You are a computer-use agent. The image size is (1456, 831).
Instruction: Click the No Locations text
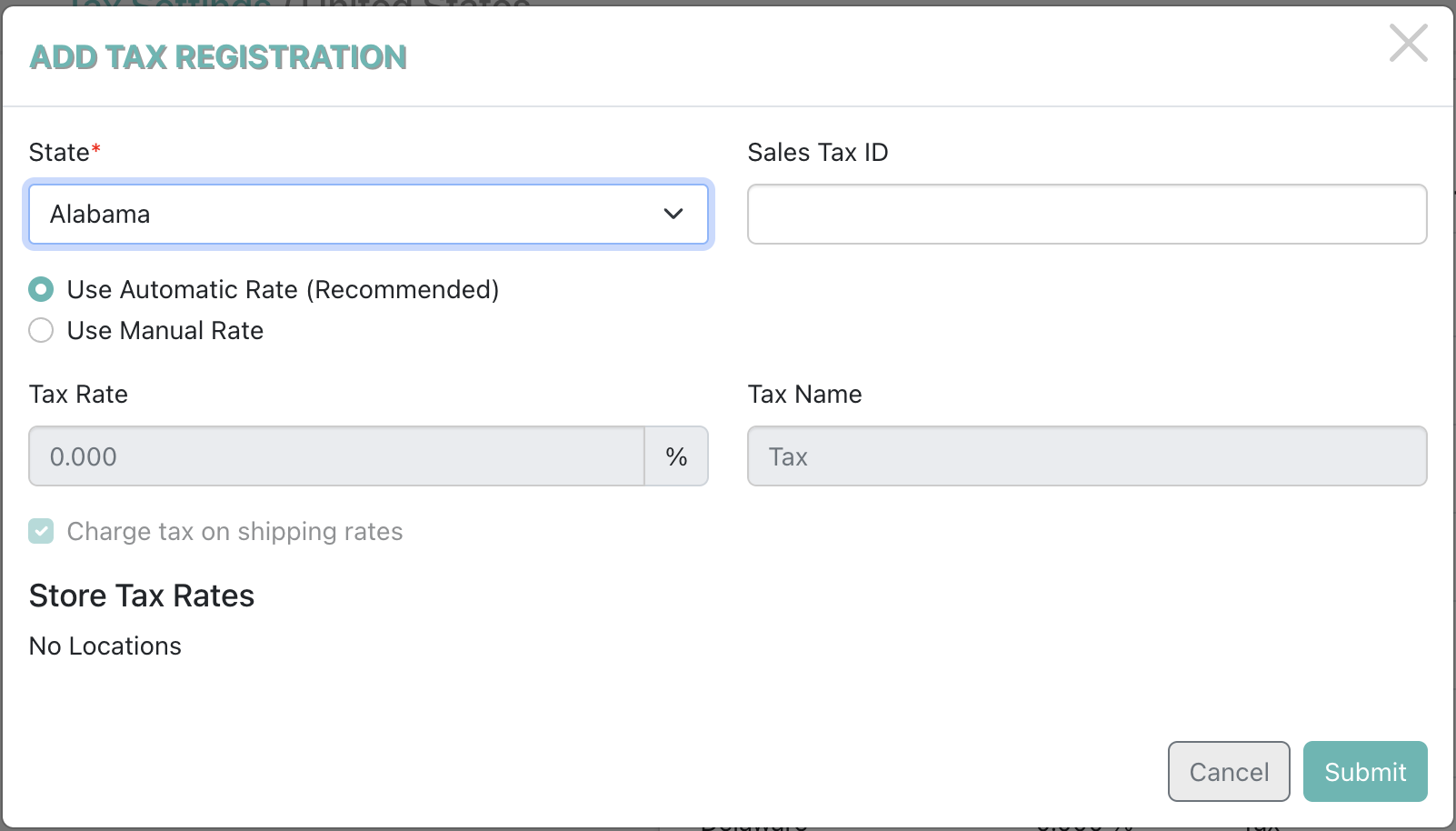pos(105,646)
